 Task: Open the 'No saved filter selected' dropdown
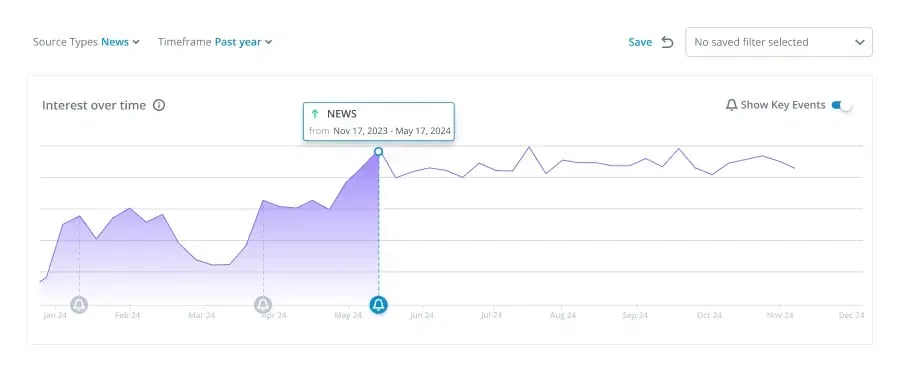point(779,42)
